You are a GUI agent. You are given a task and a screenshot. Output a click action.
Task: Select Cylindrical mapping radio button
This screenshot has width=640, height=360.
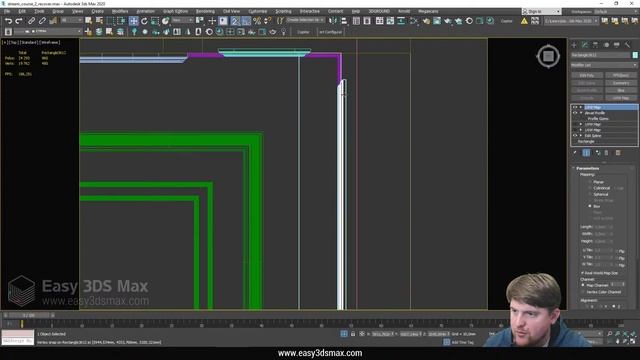coord(590,188)
